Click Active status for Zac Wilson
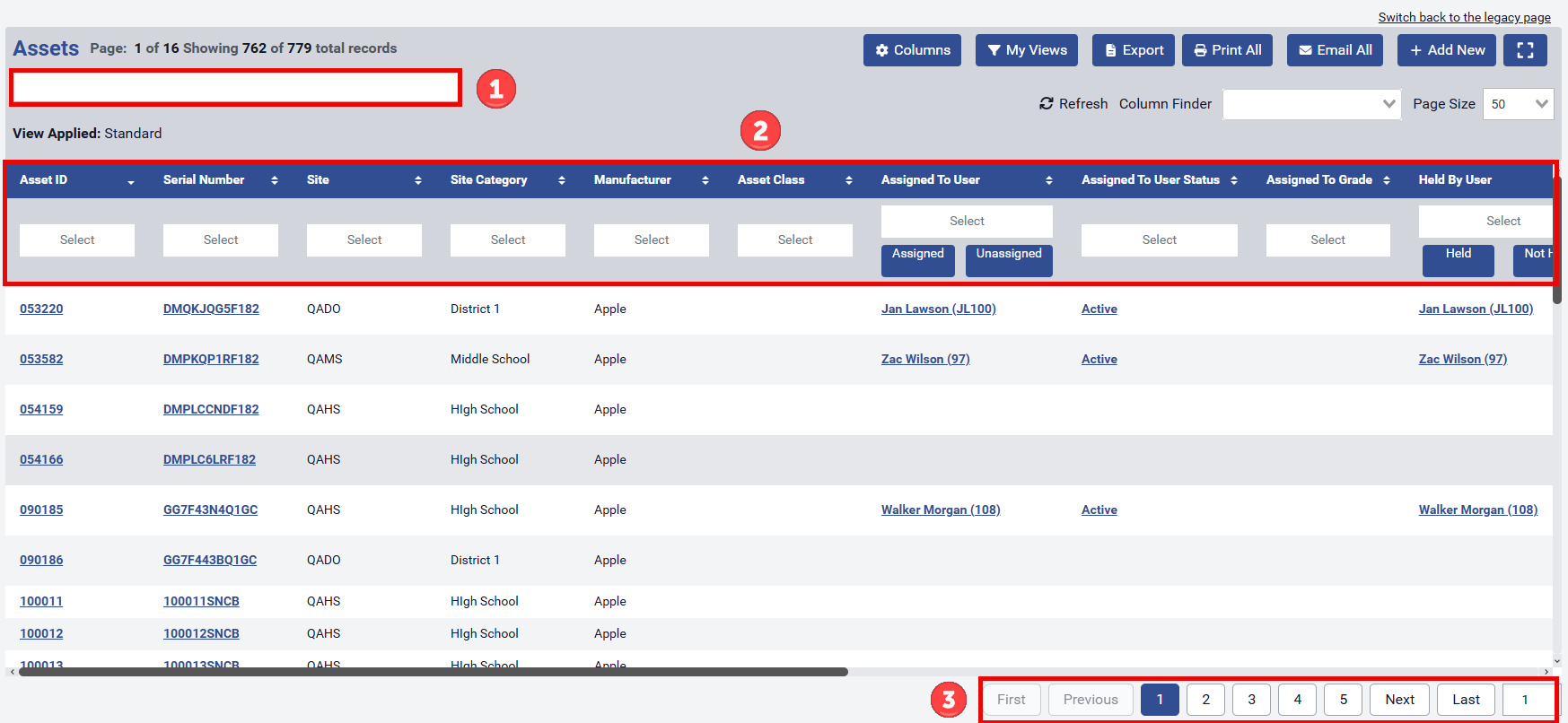The image size is (1568, 723). coord(1099,359)
